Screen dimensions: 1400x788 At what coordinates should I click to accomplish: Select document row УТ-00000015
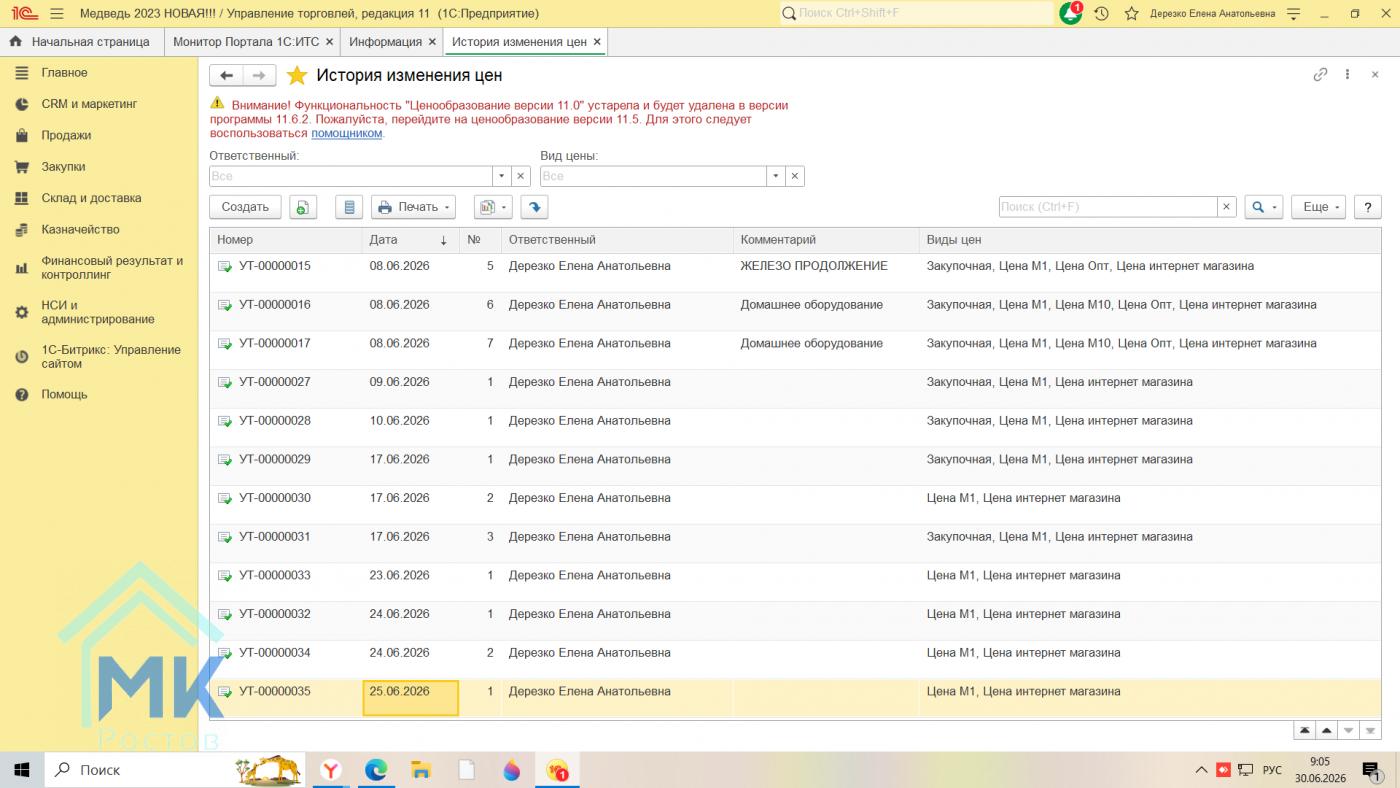point(795,272)
